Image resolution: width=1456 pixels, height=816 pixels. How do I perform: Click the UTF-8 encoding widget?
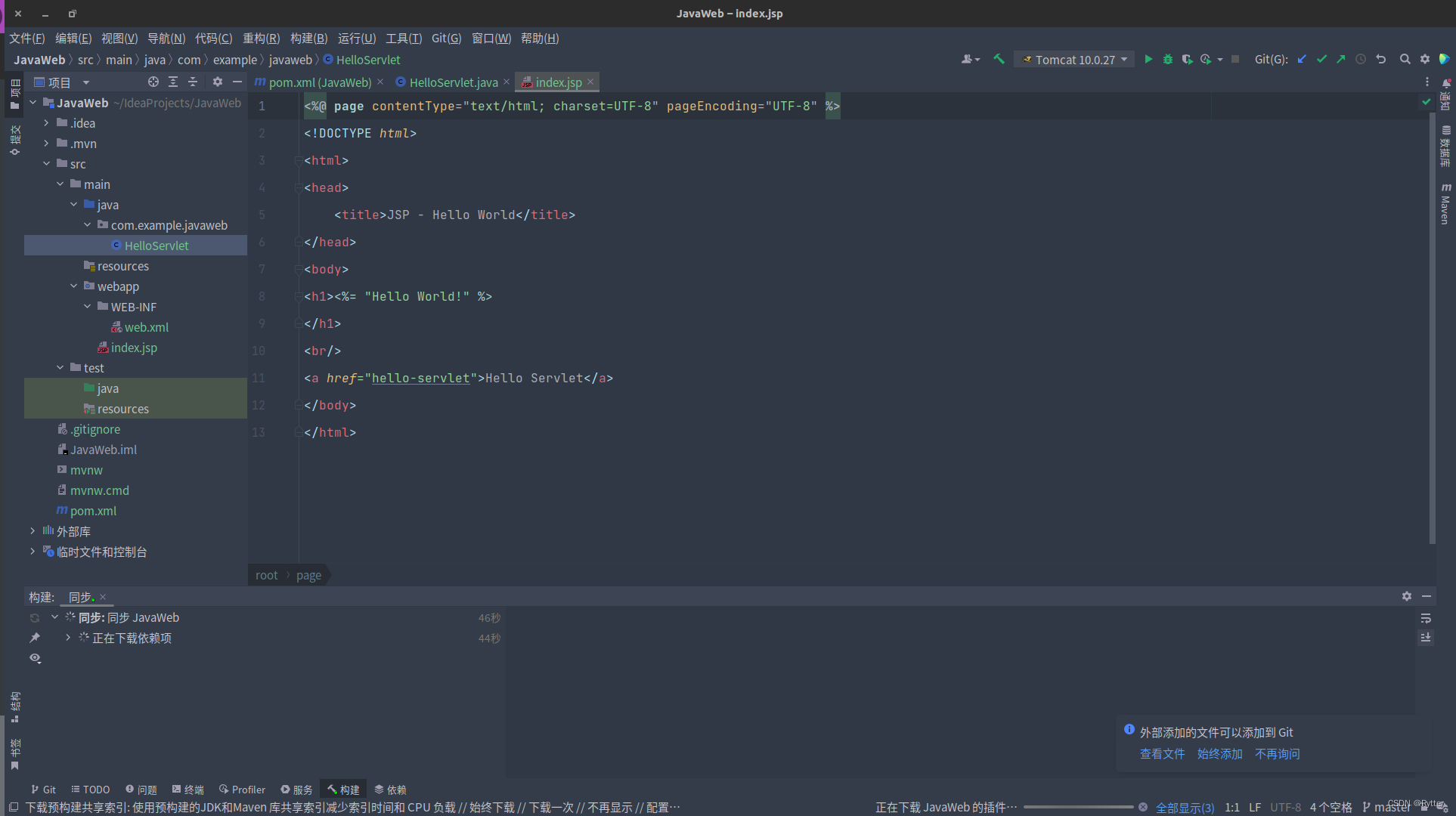point(1285,808)
